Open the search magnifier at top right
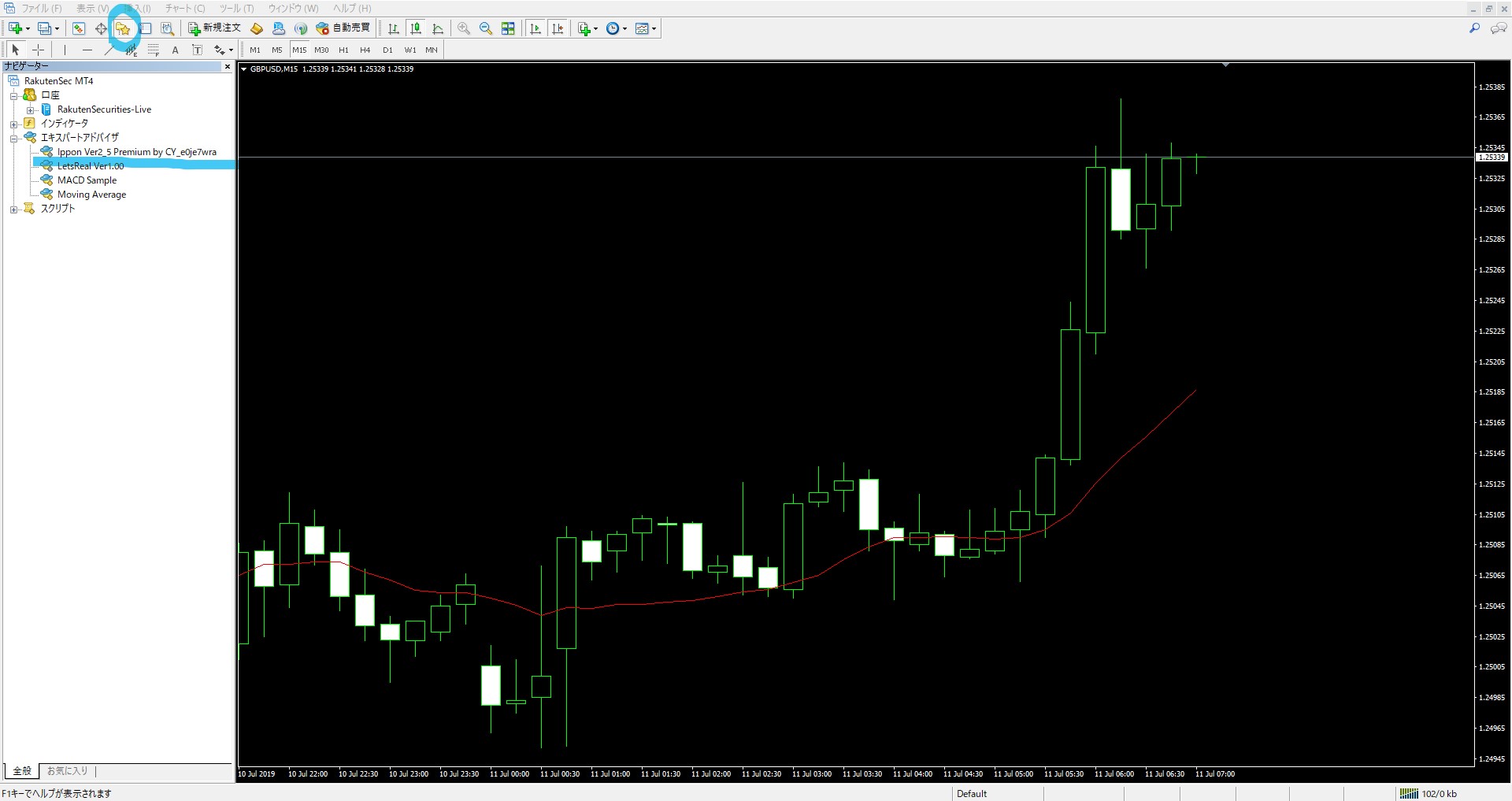 pos(1475,28)
